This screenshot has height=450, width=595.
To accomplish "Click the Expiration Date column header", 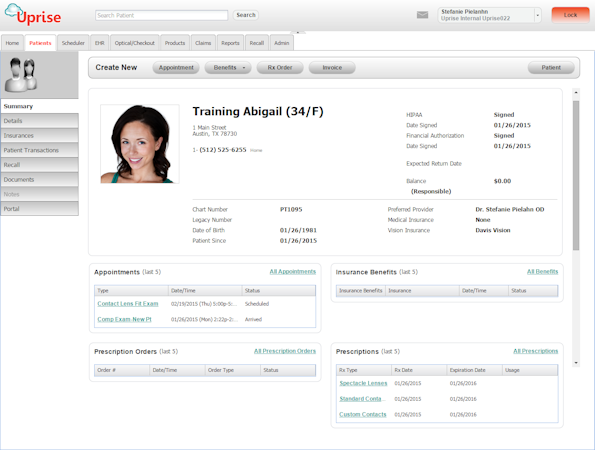I will [474, 370].
